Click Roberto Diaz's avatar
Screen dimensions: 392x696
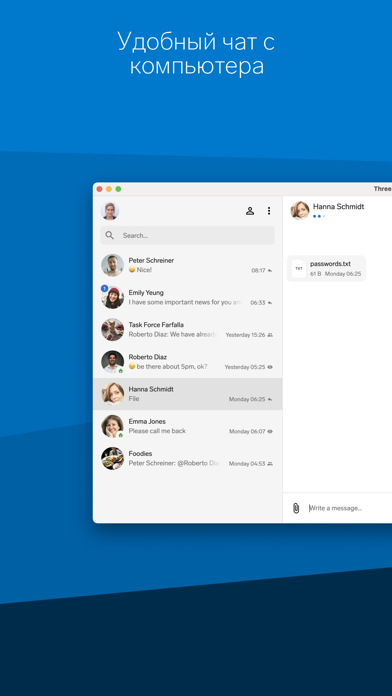112,362
